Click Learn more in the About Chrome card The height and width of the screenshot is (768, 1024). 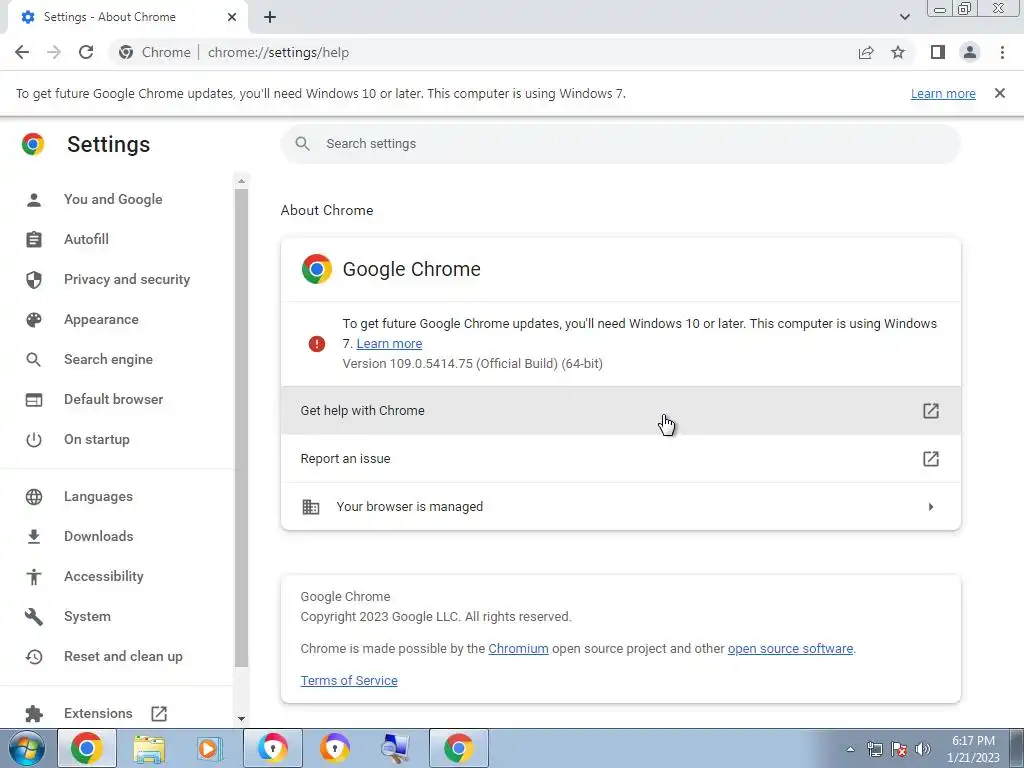click(x=389, y=344)
